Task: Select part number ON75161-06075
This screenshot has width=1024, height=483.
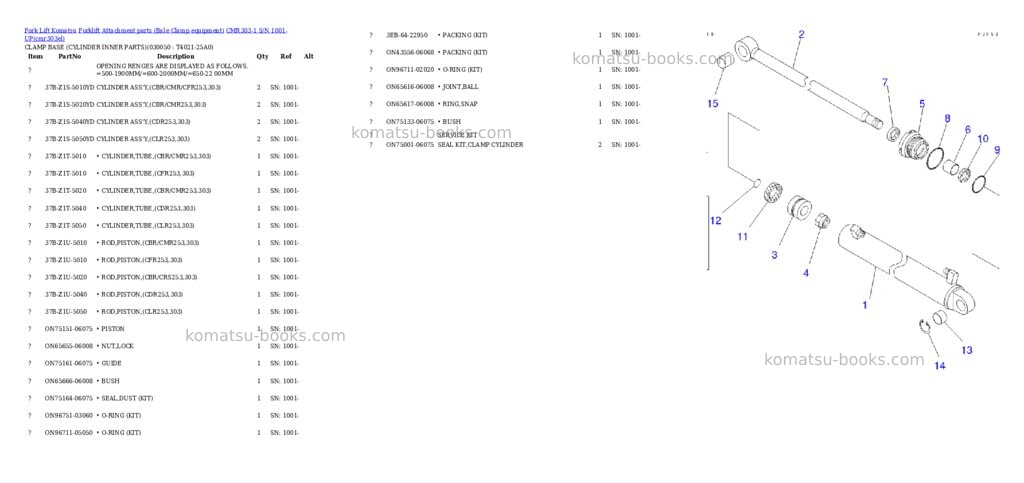Action: point(69,364)
